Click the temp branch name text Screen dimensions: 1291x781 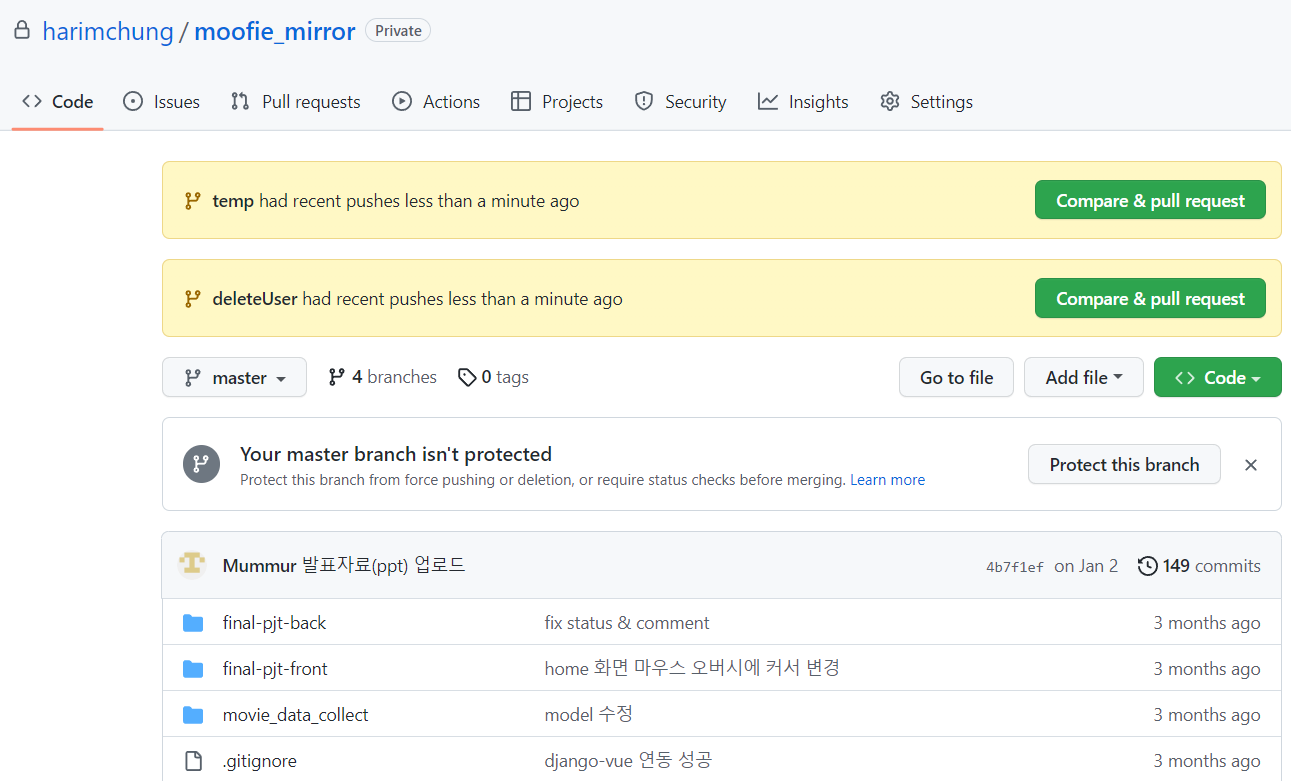coord(233,201)
